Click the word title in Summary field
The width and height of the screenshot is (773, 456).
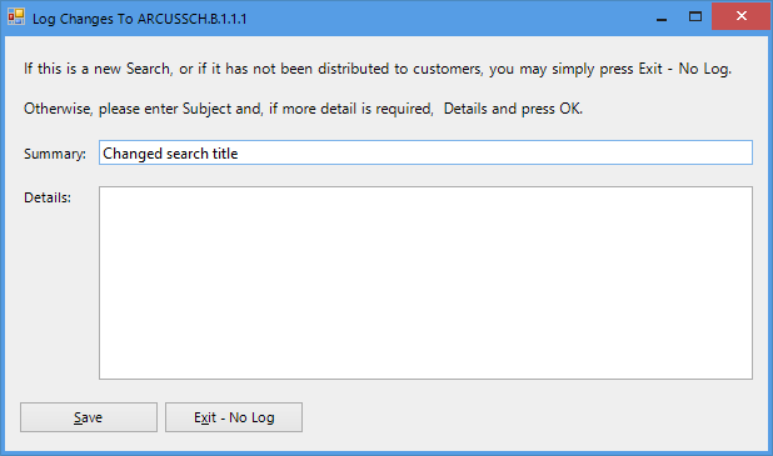coord(224,154)
